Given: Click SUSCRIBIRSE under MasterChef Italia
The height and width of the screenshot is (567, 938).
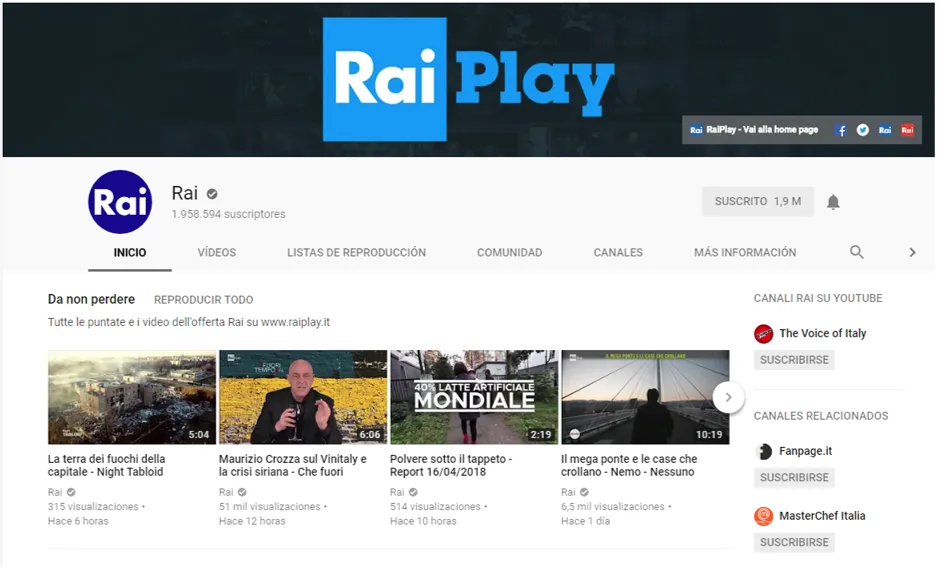Looking at the screenshot, I should coord(794,542).
